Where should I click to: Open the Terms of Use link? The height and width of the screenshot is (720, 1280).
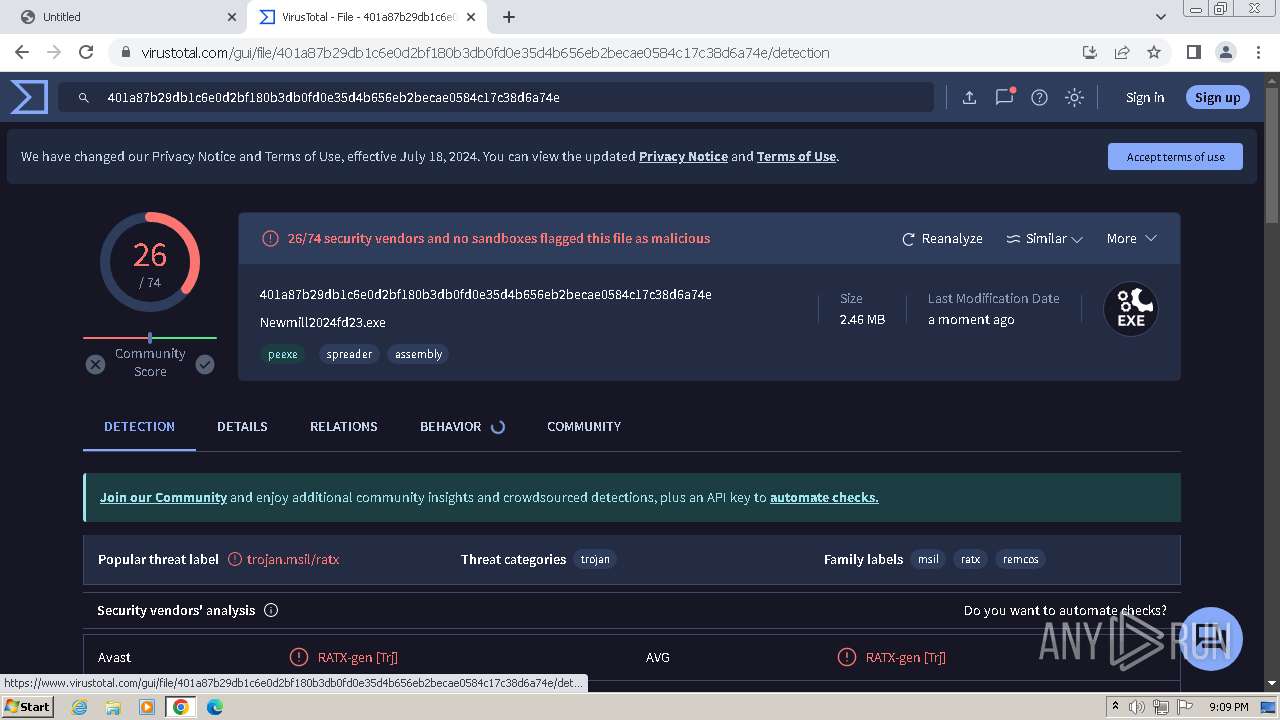click(796, 157)
